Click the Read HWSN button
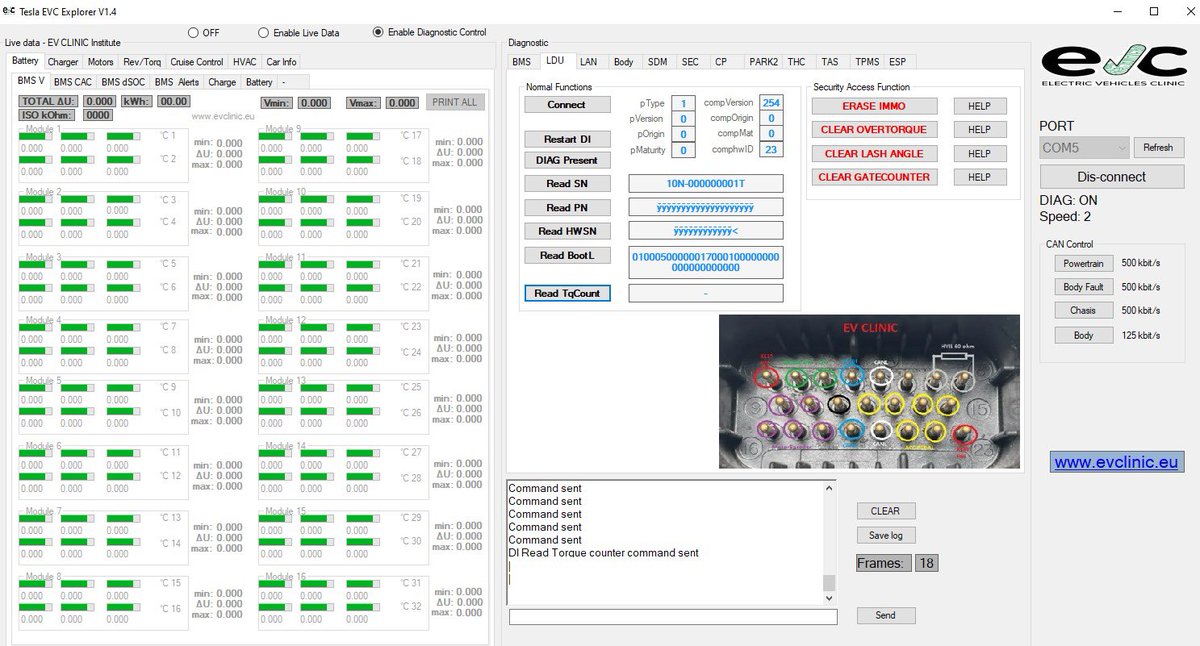Image resolution: width=1200 pixels, height=646 pixels. 567,231
